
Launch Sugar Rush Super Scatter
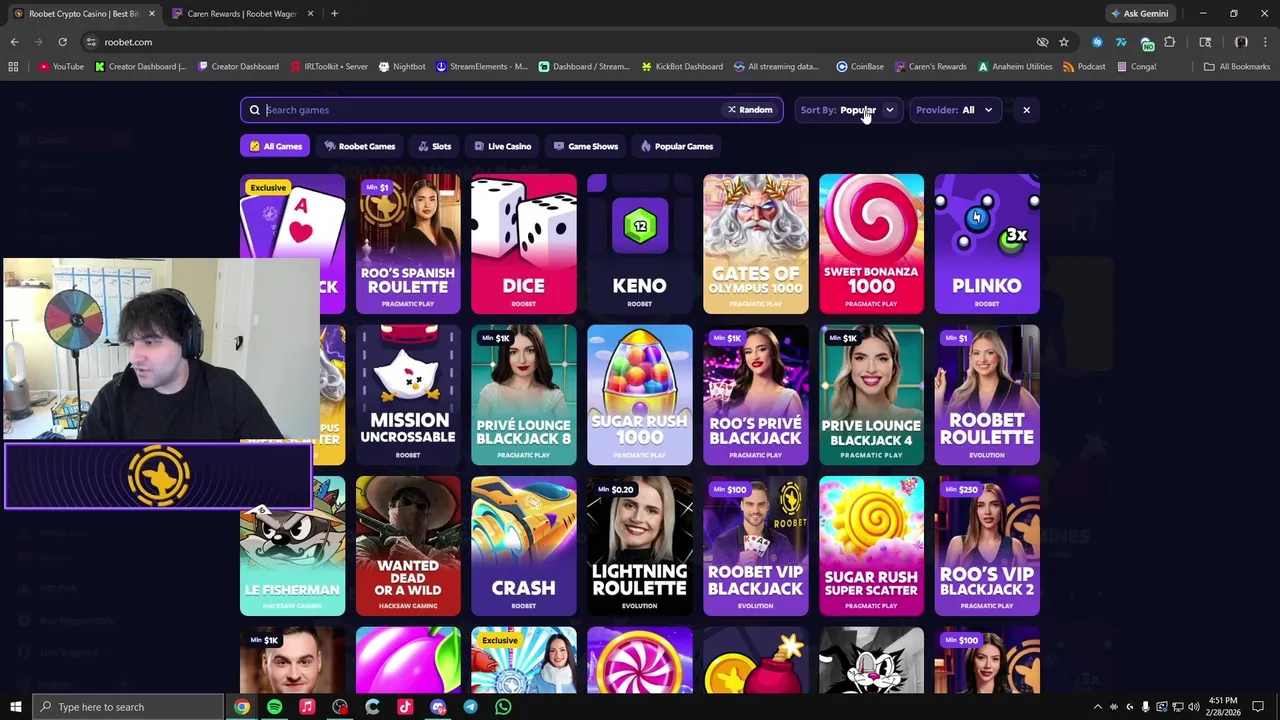(x=871, y=546)
